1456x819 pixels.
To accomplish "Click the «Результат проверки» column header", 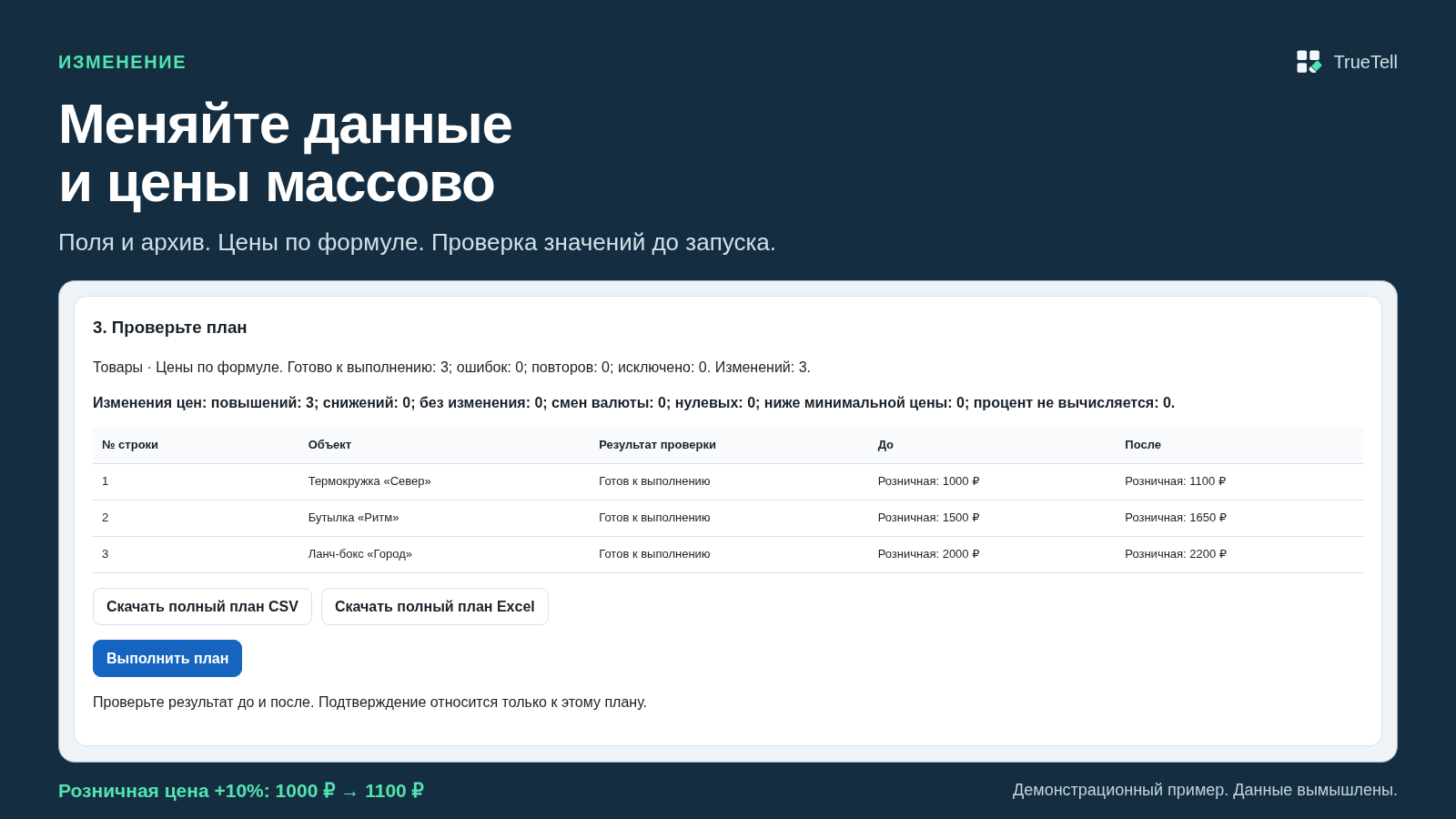I will click(x=657, y=445).
